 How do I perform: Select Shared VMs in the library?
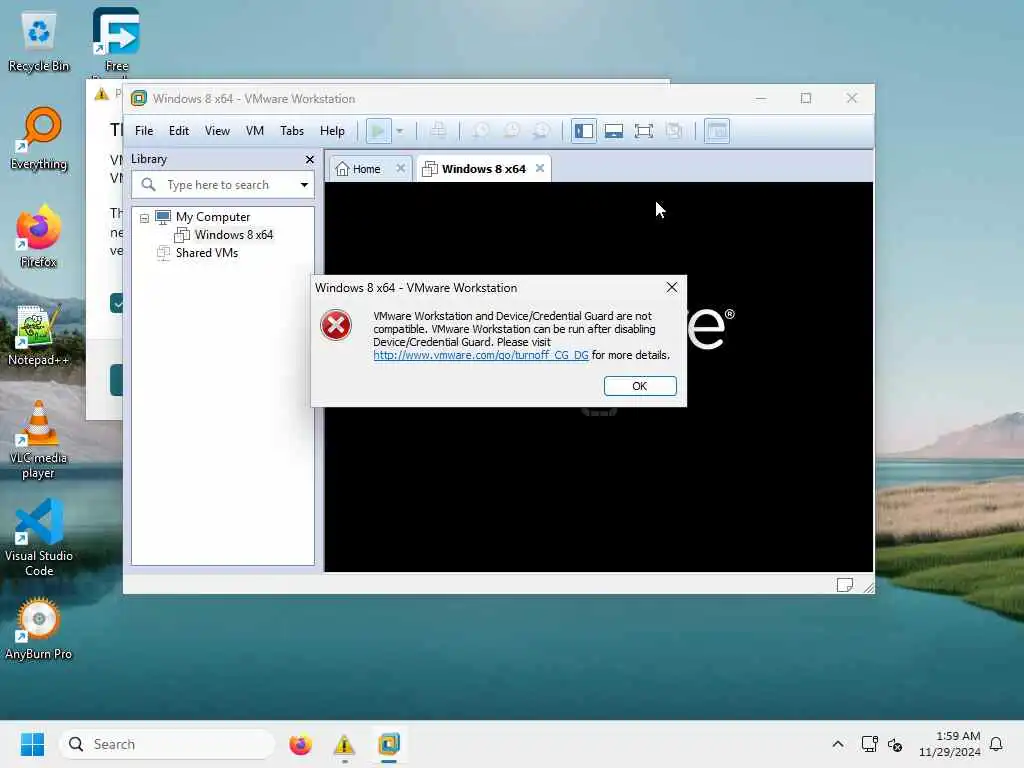click(206, 253)
